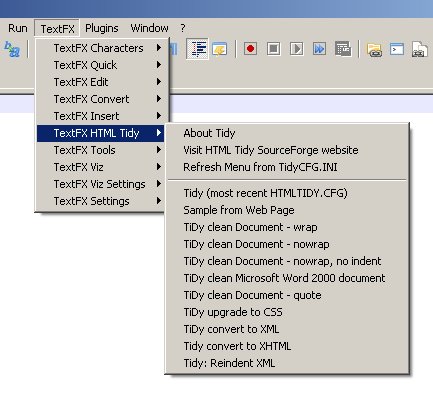The image size is (433, 396).
Task: Open the Plugins menu
Action: point(102,28)
